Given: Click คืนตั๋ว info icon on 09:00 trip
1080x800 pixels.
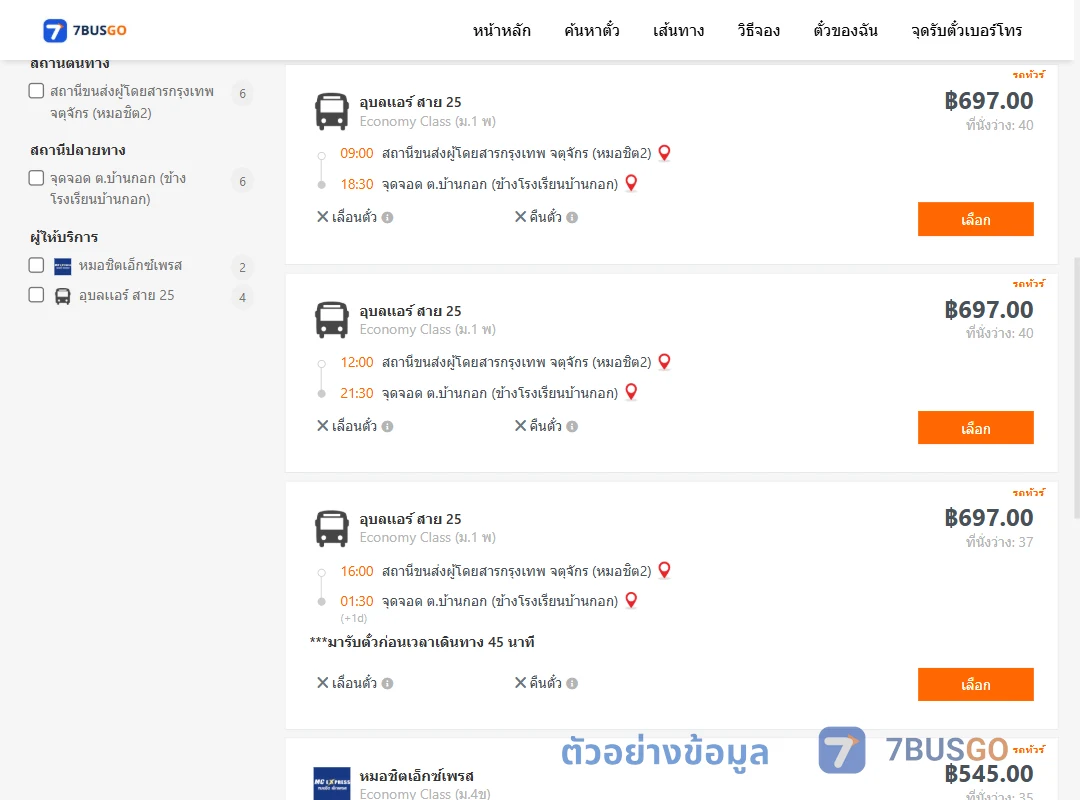Looking at the screenshot, I should click(572, 218).
